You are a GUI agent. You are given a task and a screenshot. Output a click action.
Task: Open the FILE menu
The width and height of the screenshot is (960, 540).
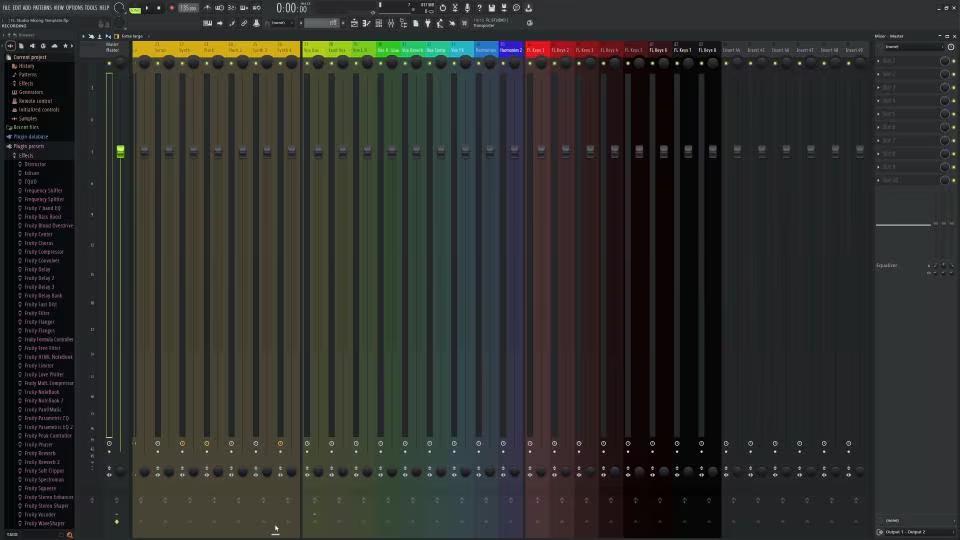[6, 8]
